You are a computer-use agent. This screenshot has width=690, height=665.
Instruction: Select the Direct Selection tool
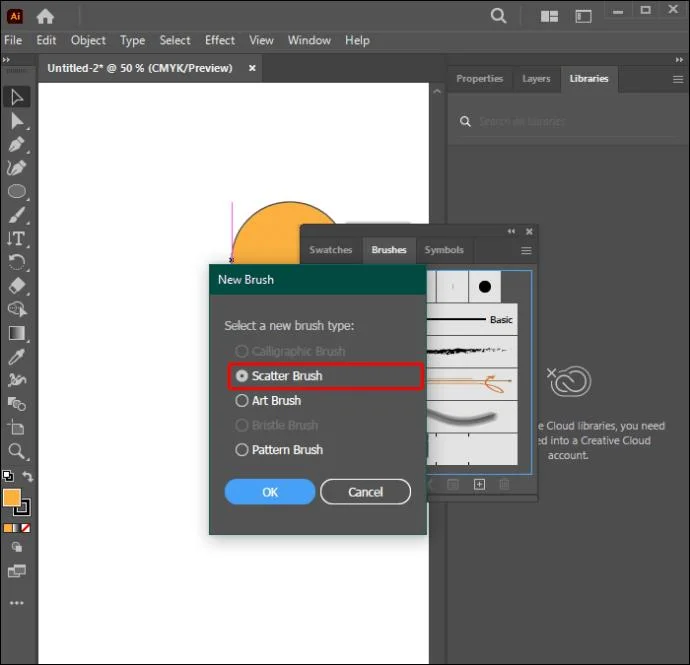(17, 121)
